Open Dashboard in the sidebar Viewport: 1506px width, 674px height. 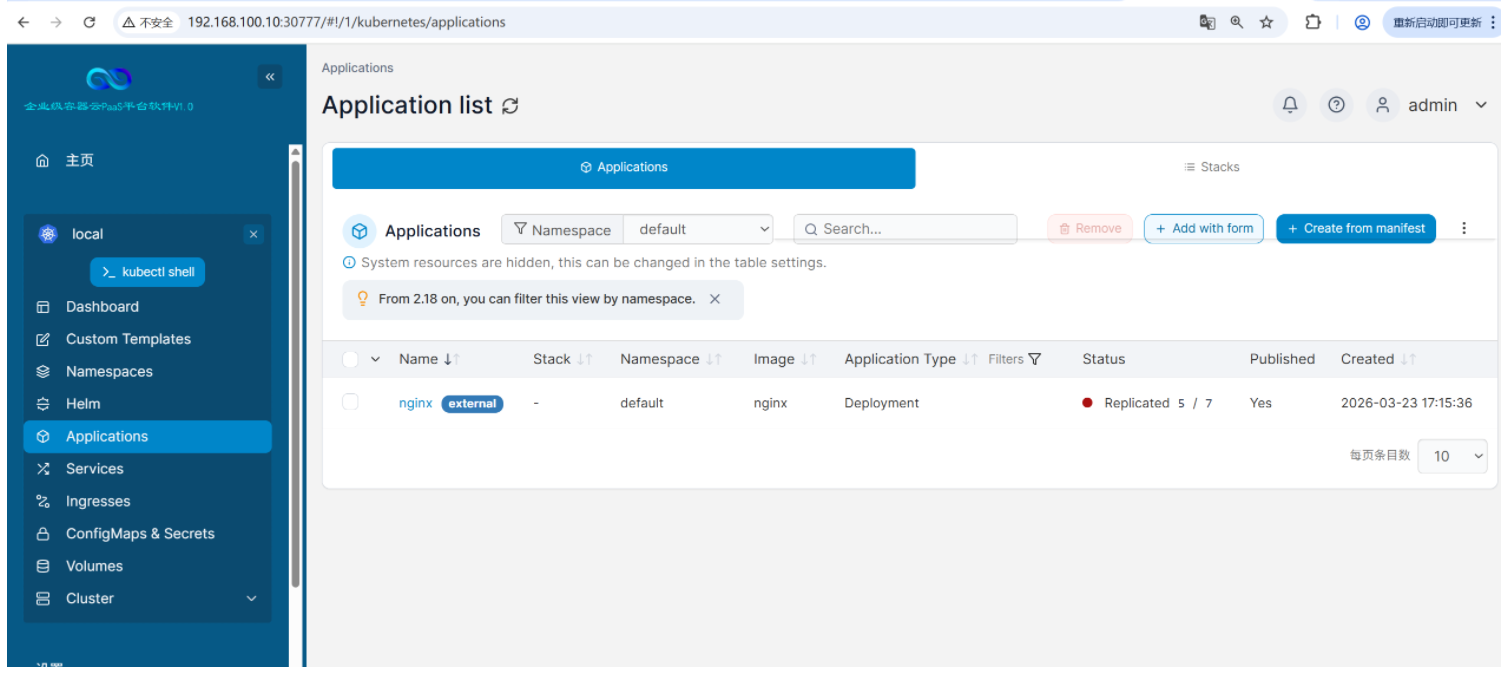[147, 307]
